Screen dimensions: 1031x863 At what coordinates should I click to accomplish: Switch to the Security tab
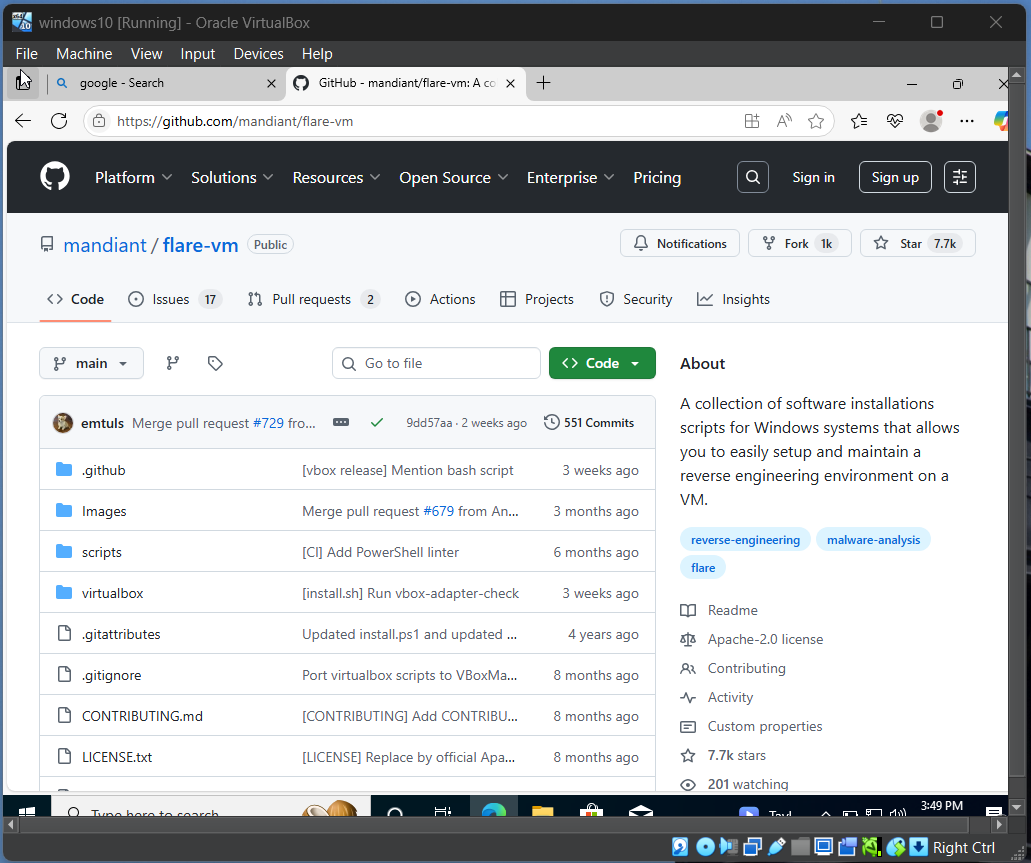point(635,299)
